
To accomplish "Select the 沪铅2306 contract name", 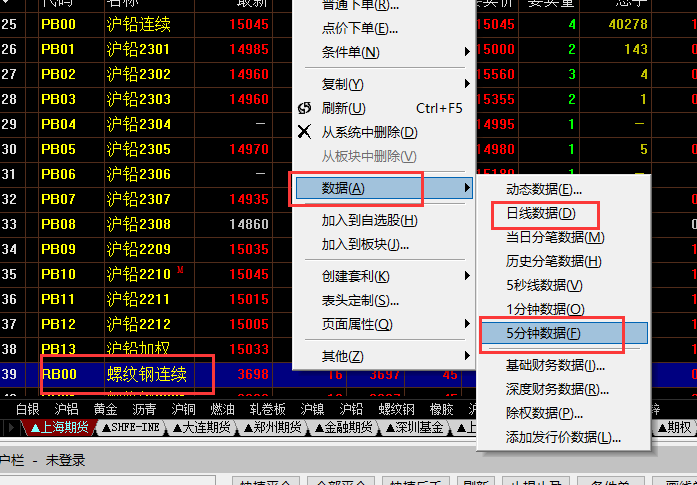I will tap(139, 174).
